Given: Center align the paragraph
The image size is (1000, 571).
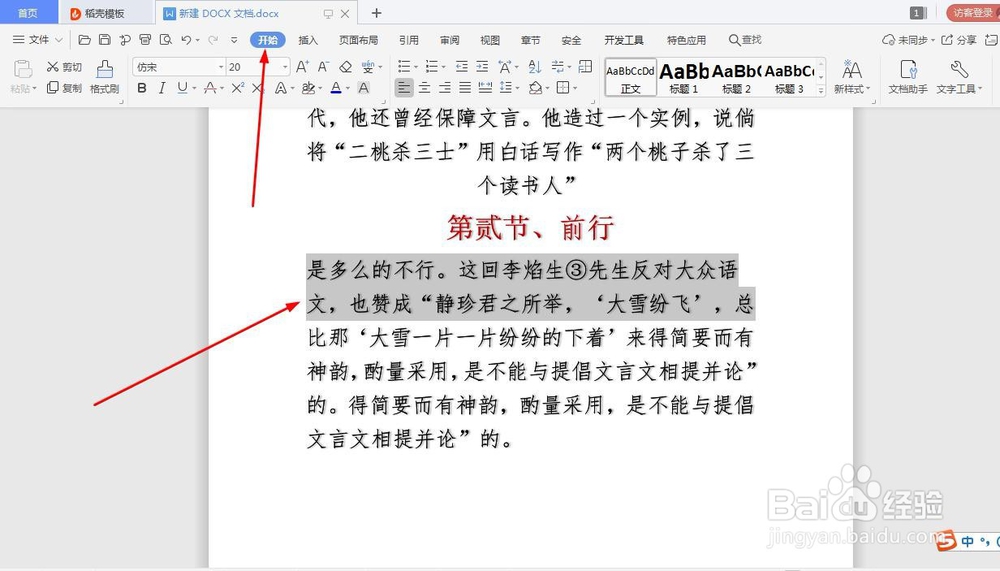Looking at the screenshot, I should (x=424, y=88).
